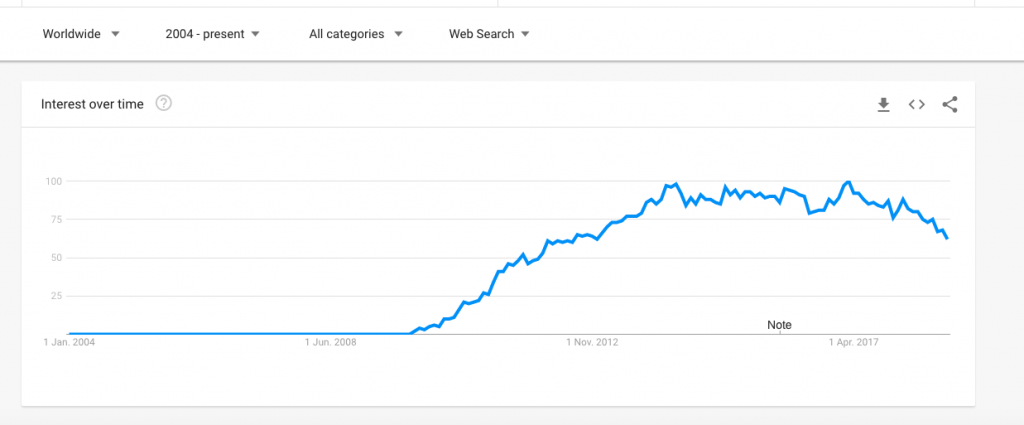Click the 1 Jun. 2008 axis label

coord(330,342)
